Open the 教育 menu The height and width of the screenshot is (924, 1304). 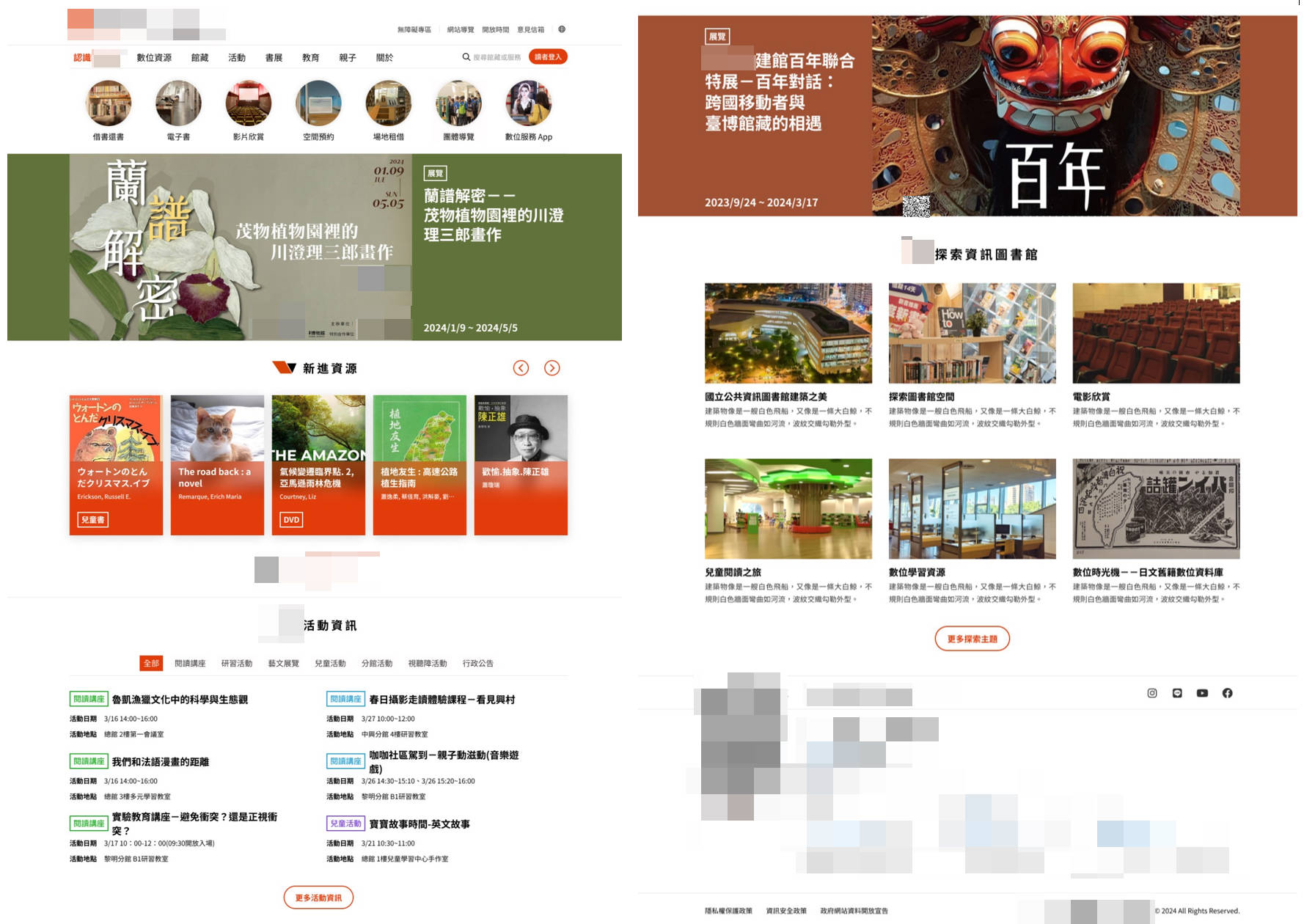(x=311, y=57)
